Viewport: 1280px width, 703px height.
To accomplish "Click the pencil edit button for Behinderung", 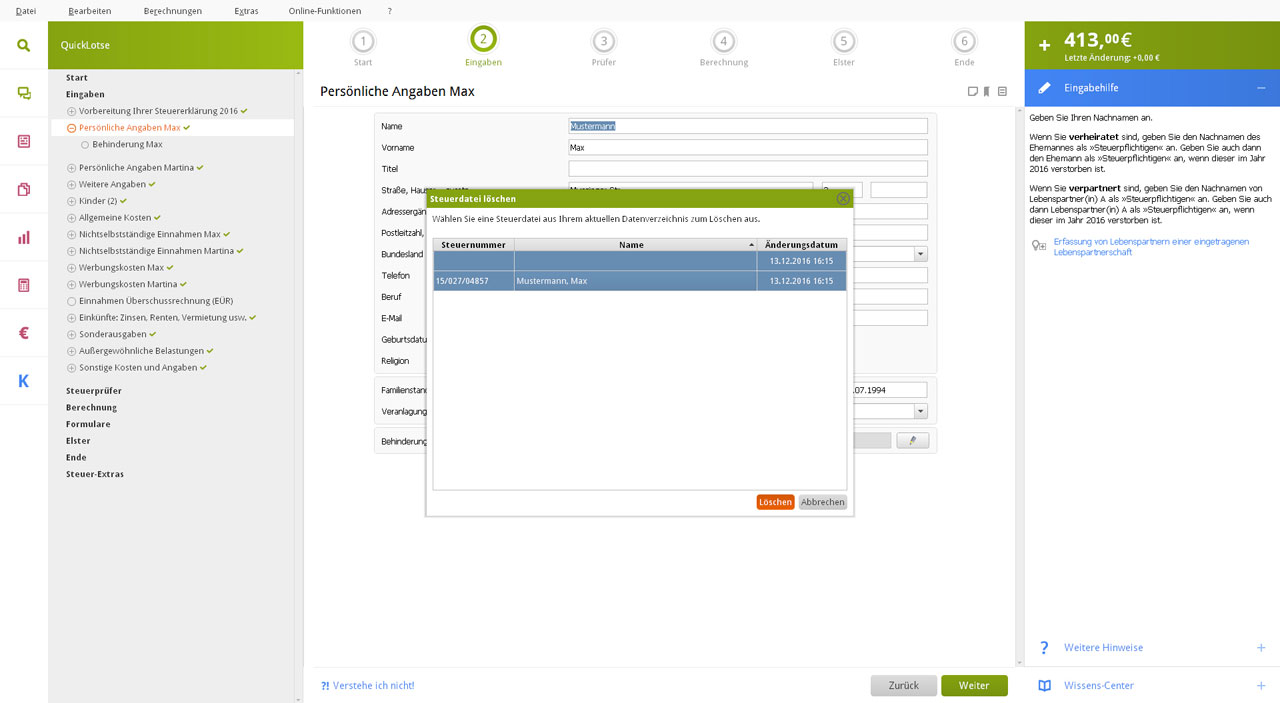I will pos(912,440).
